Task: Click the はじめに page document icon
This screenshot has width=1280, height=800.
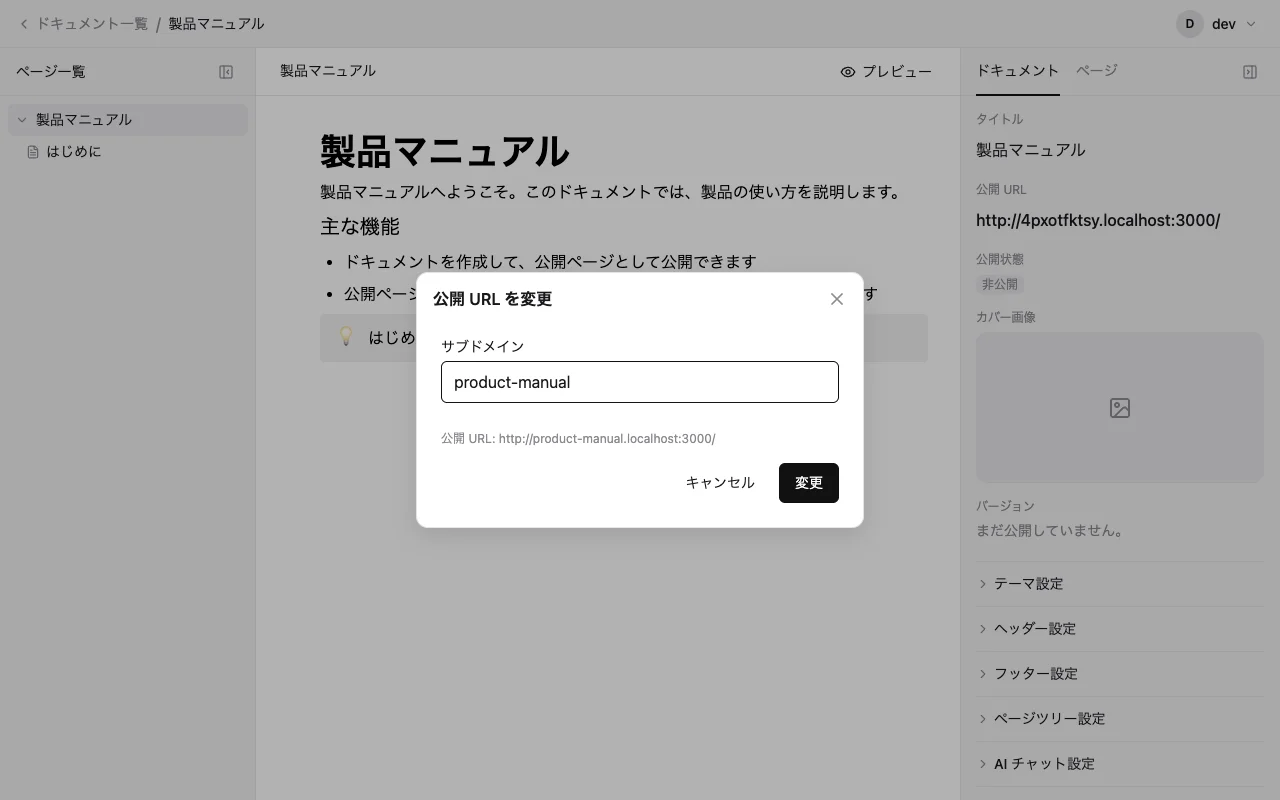Action: [x=33, y=152]
